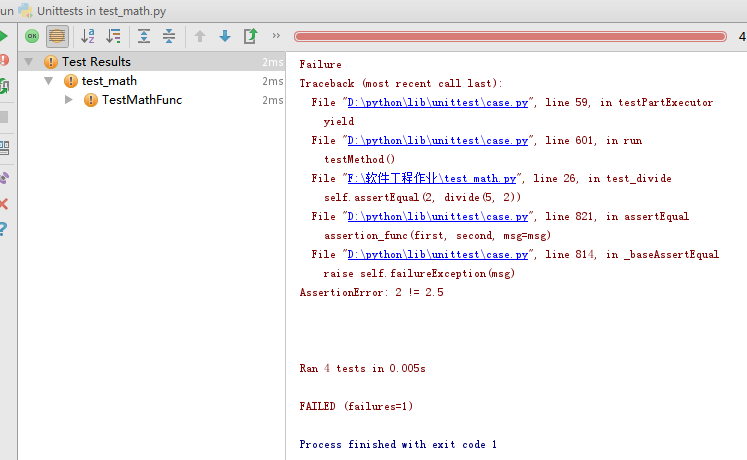Image resolution: width=747 pixels, height=460 pixels.
Task: Click the 'Failure' heading in output
Action: pos(321,64)
